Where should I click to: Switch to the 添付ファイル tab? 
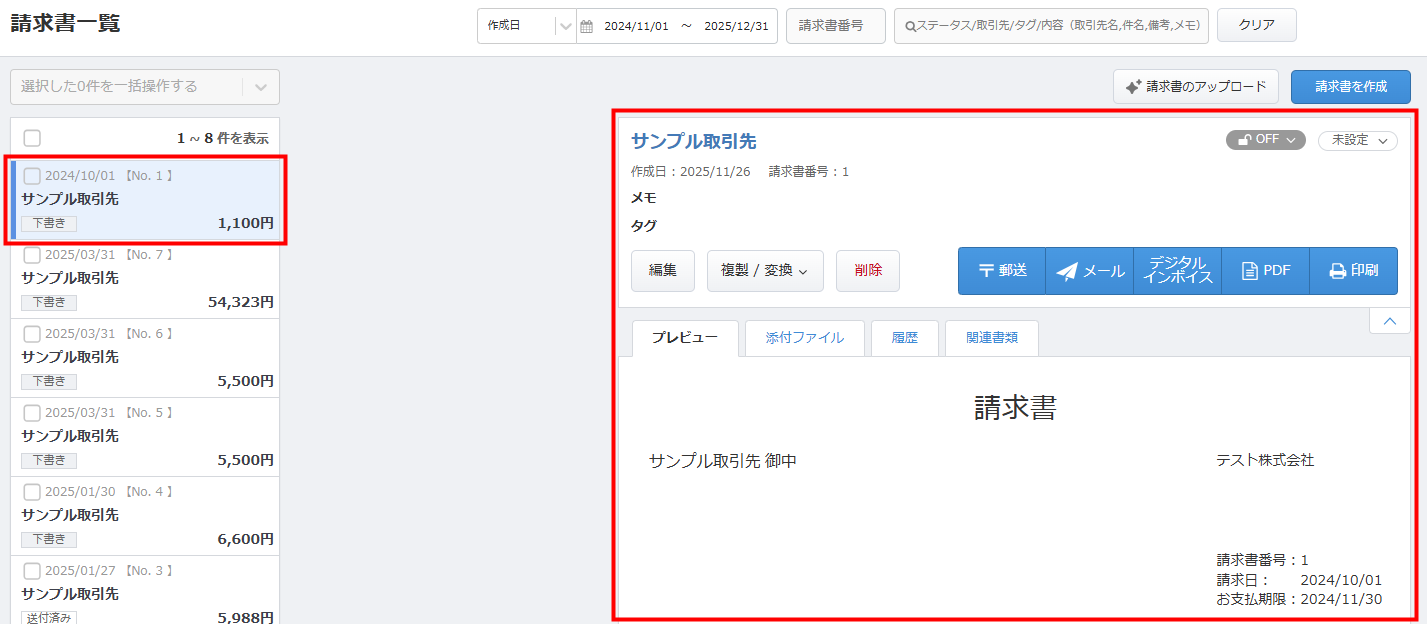(x=804, y=338)
